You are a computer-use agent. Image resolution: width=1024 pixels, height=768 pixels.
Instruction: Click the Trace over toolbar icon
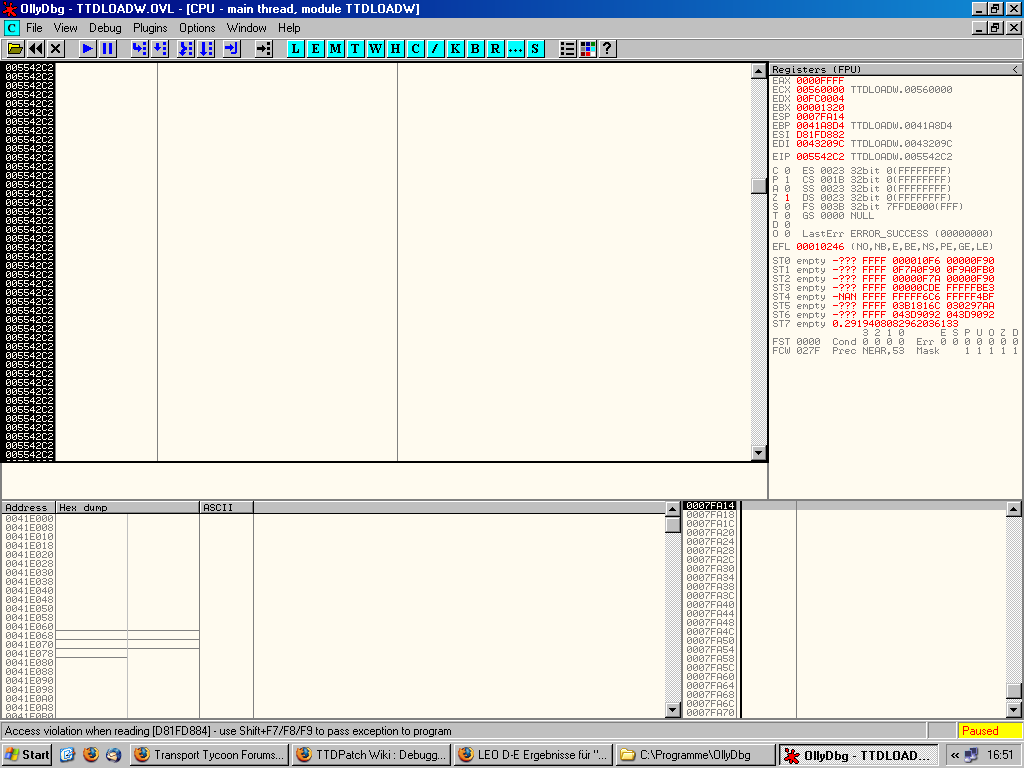(206, 49)
